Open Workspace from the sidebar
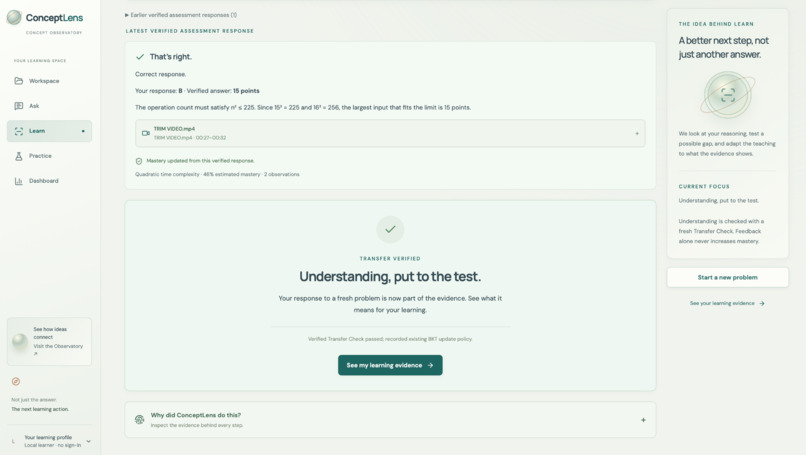 tap(49, 81)
